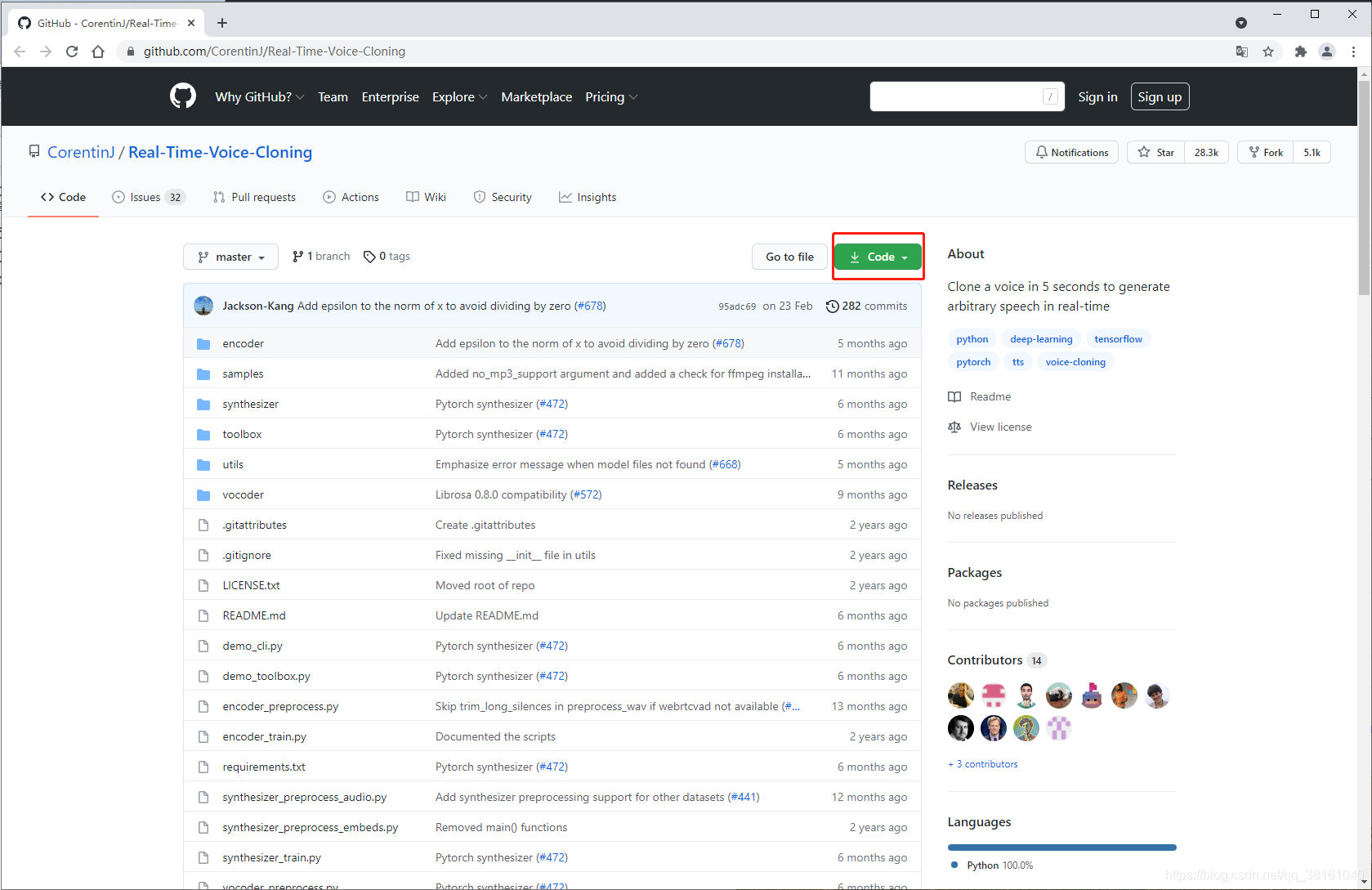The height and width of the screenshot is (890, 1372).
Task: Open the Issues tab
Action: (149, 197)
